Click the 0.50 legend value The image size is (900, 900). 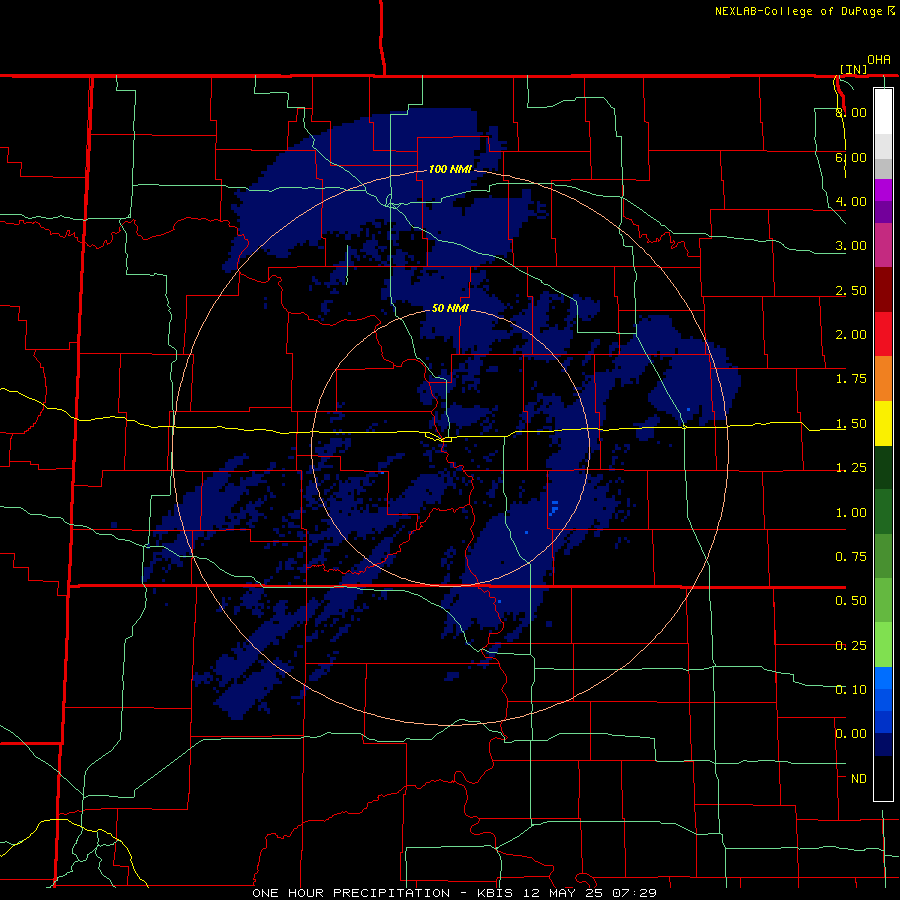click(851, 601)
